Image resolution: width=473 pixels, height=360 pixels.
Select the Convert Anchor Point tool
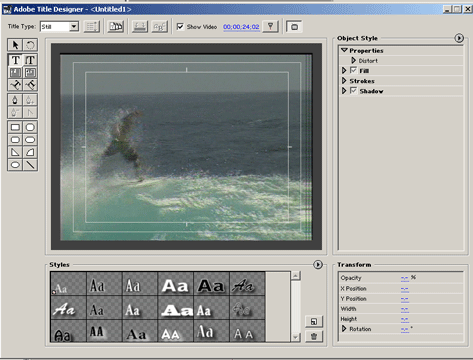pyautogui.click(x=30, y=112)
